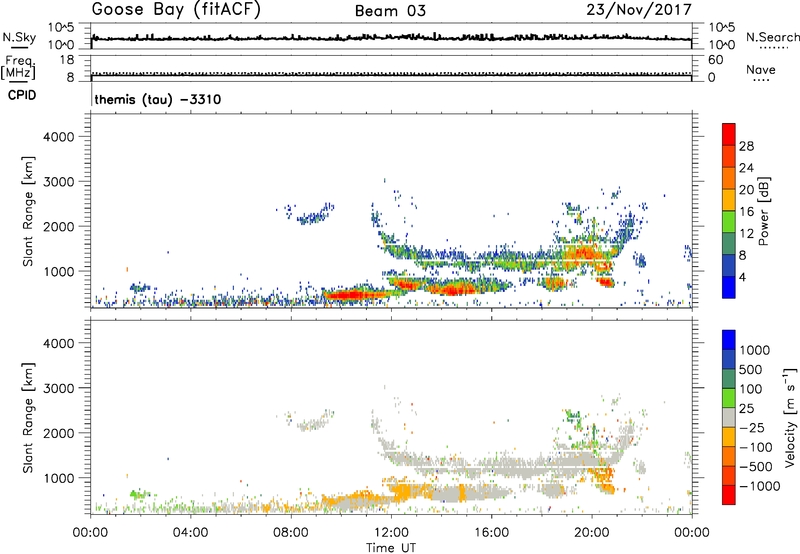Click the '08:00' time tick label

click(x=291, y=533)
